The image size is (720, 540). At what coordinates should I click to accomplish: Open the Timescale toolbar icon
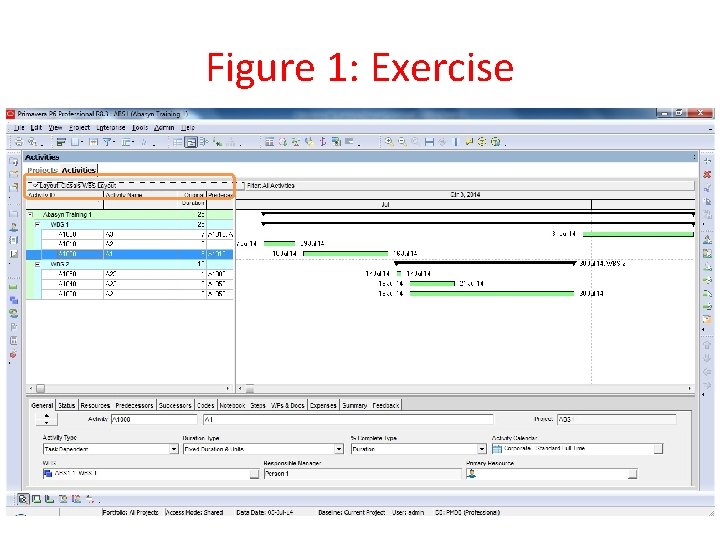click(x=93, y=142)
